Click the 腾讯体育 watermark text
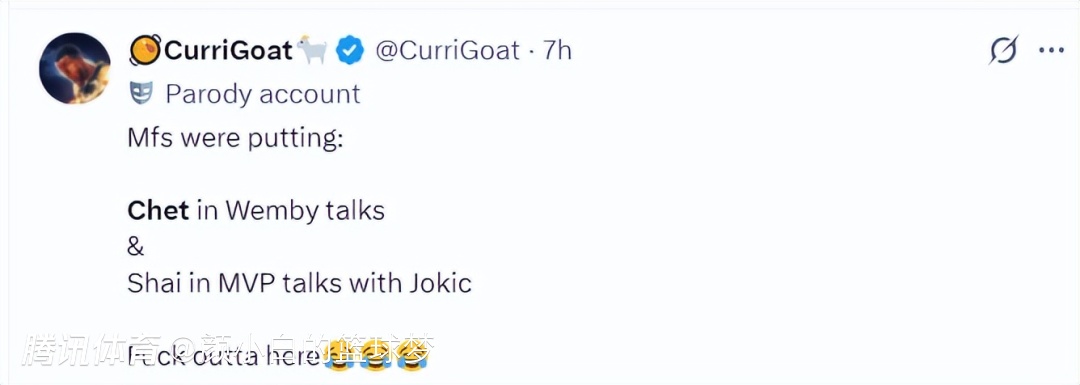 pos(92,351)
